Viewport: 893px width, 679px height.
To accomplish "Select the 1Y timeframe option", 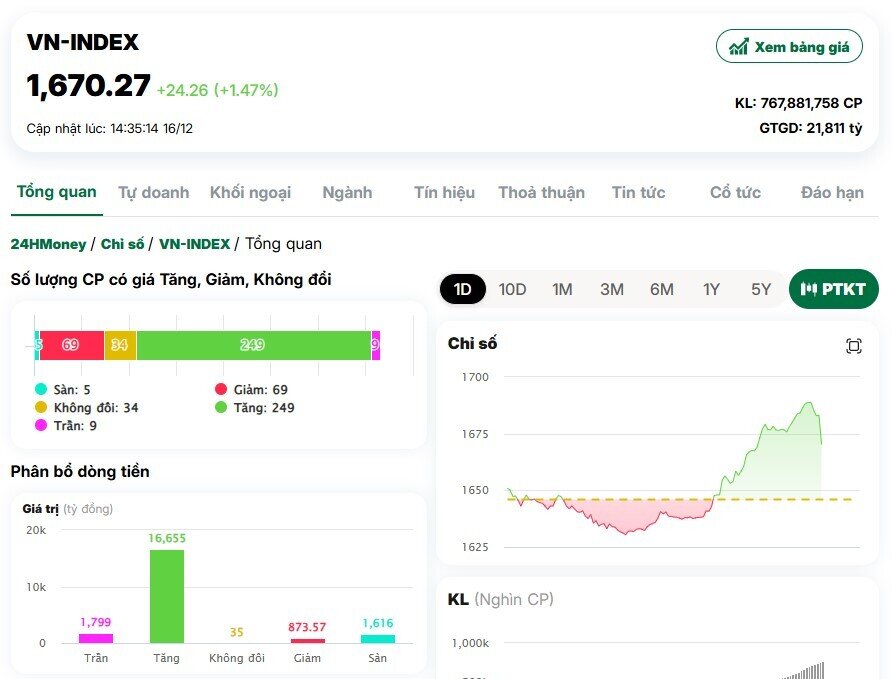I will coord(711,288).
